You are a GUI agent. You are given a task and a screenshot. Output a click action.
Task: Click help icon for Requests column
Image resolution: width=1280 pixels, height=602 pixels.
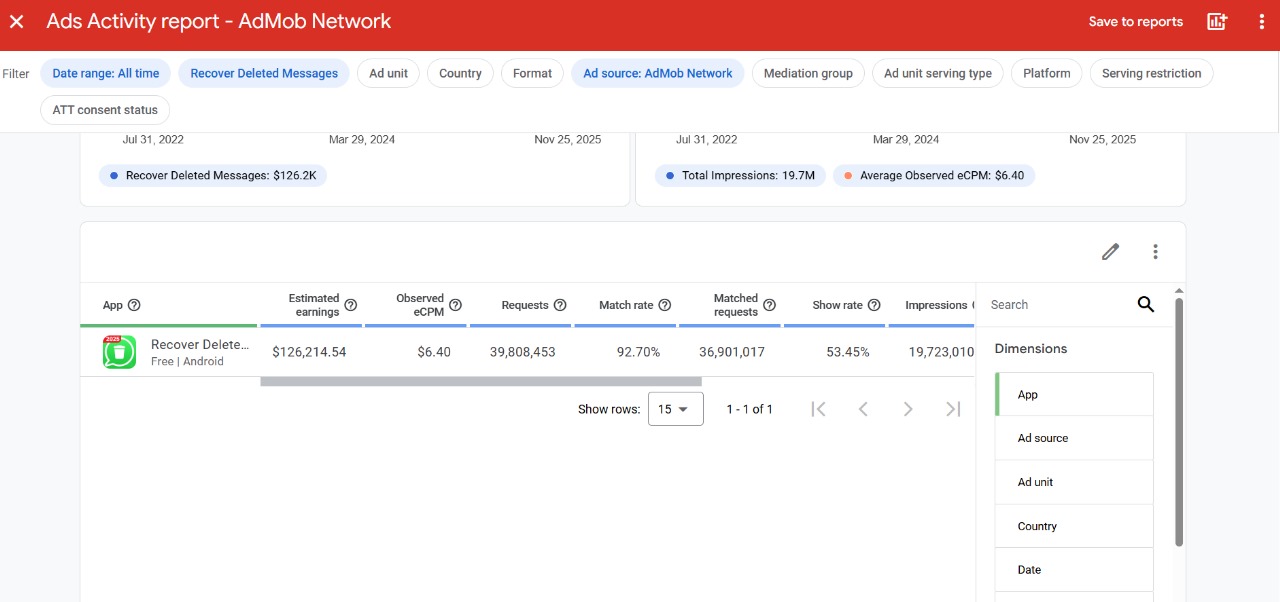pos(560,305)
